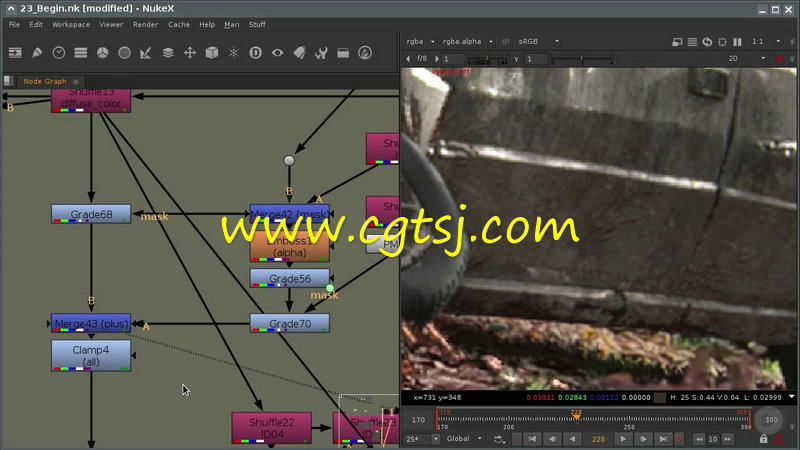The height and width of the screenshot is (450, 800).
Task: Open the 2D view mode dropdown
Action: point(746,59)
